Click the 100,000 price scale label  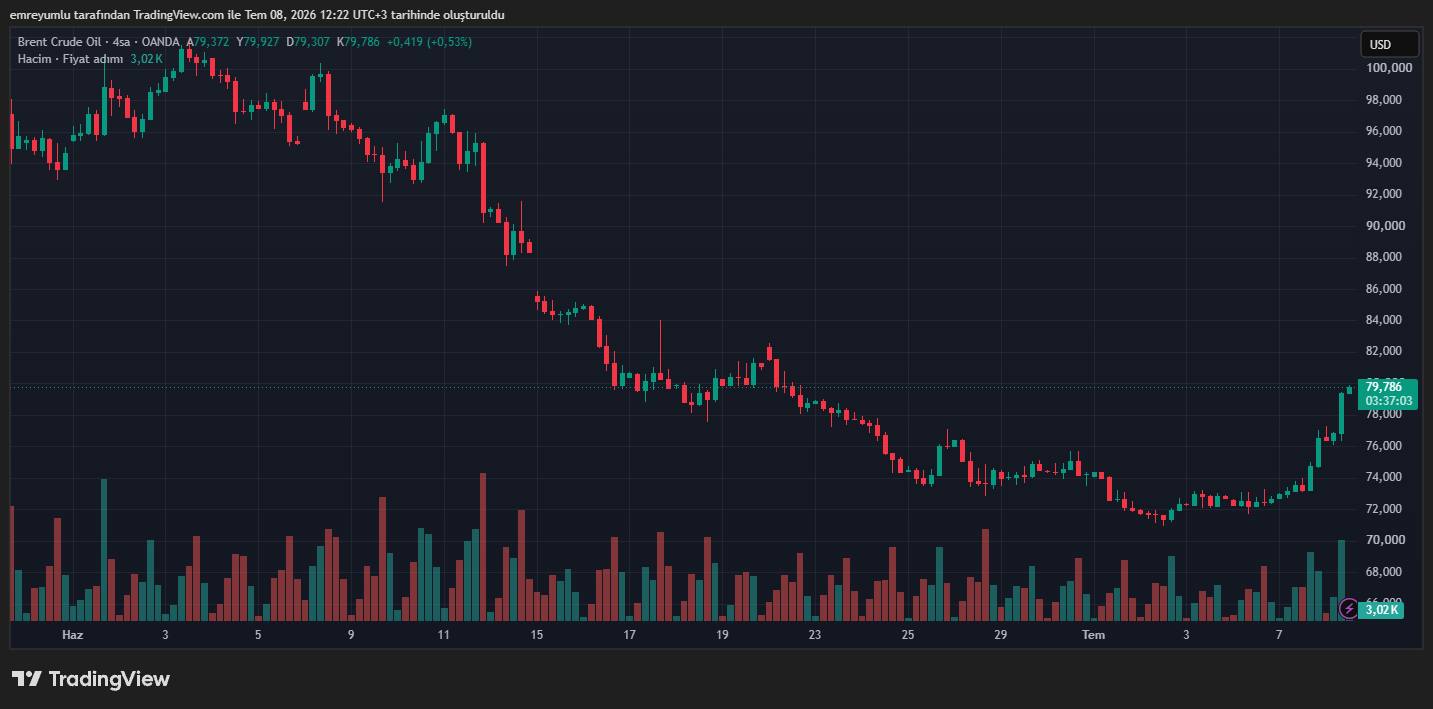coord(1389,68)
